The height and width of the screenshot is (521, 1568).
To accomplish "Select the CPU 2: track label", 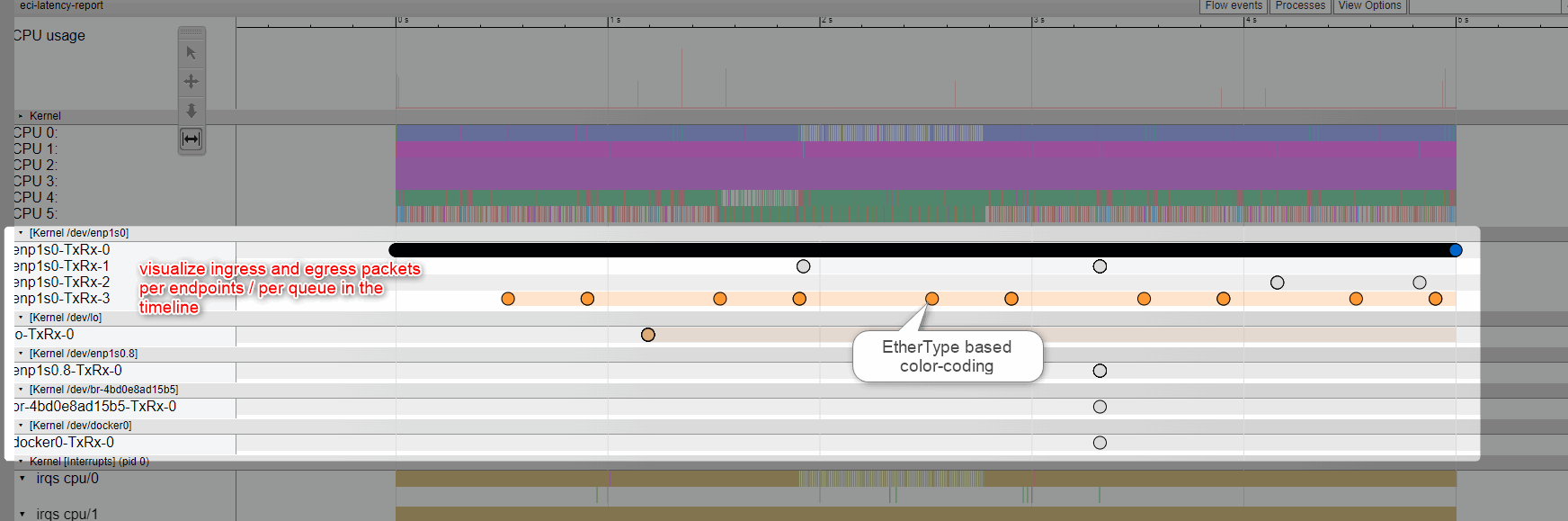I will [x=36, y=166].
